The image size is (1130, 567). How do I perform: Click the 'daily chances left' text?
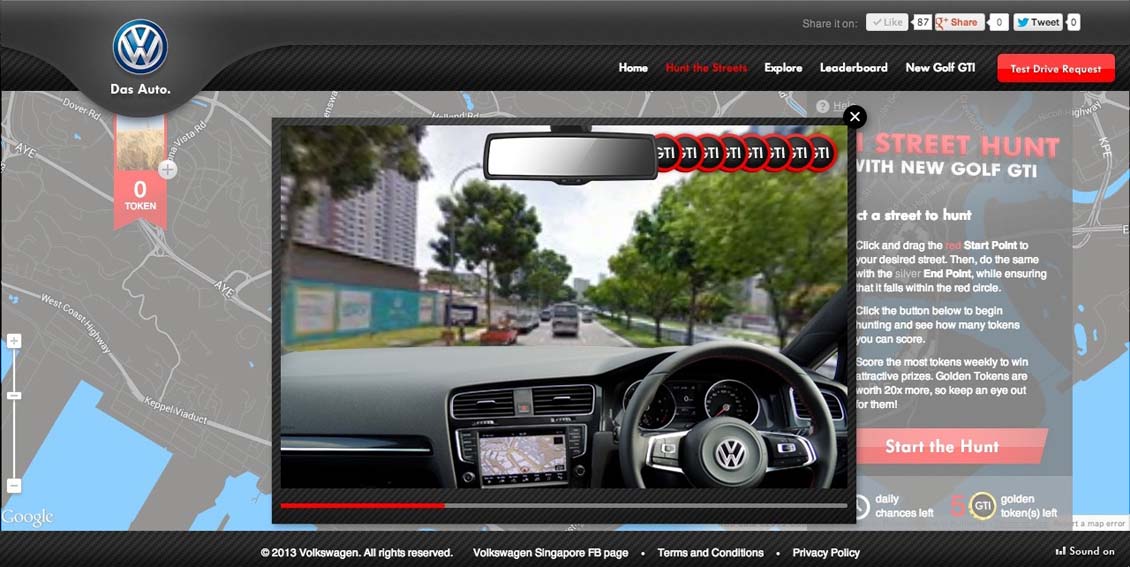(x=904, y=506)
